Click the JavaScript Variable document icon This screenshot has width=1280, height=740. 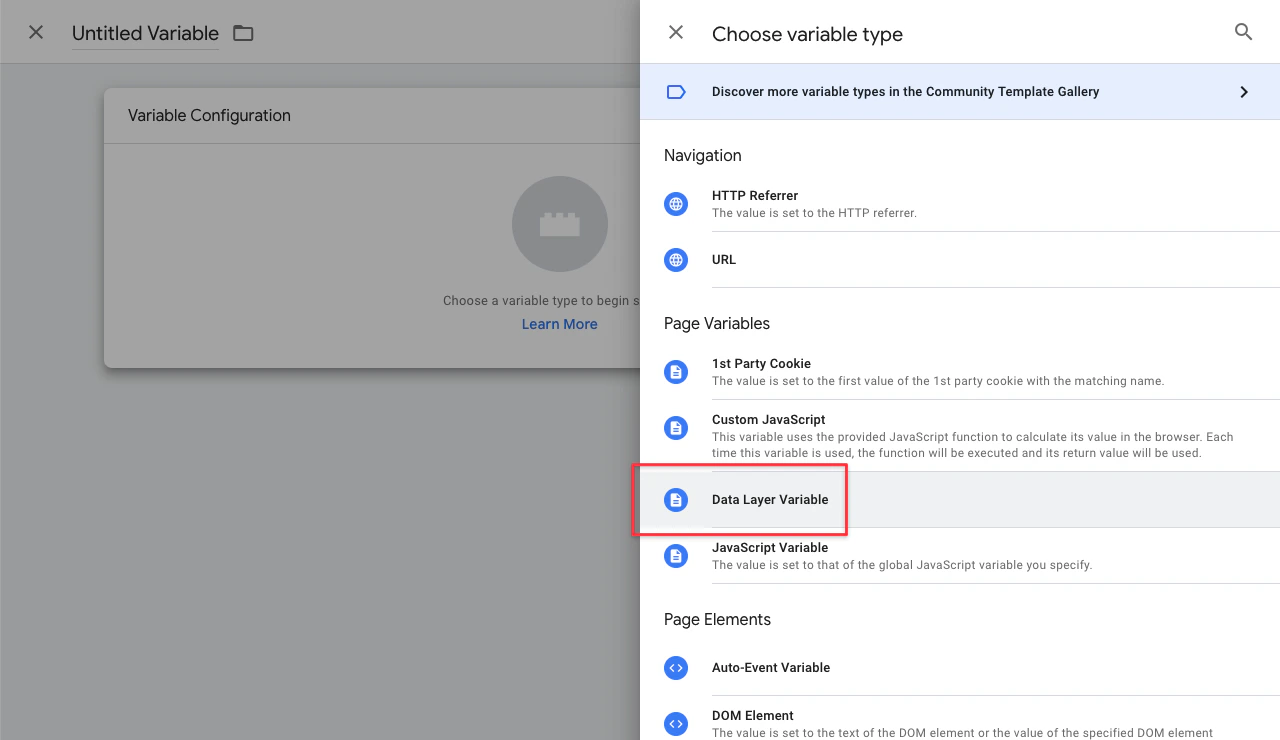[676, 555]
